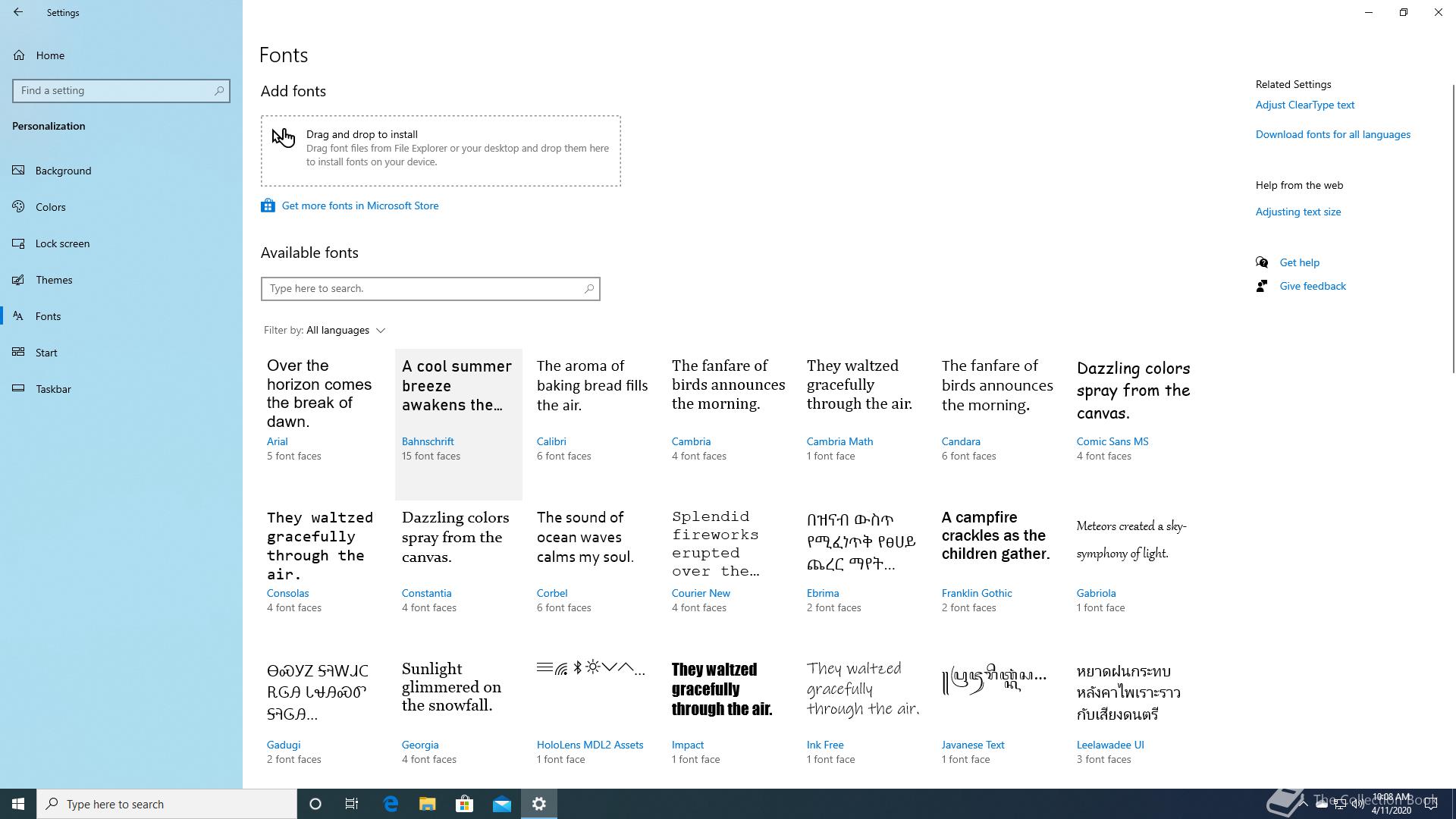Open Task View on the taskbar
This screenshot has height=819, width=1456.
coord(352,804)
